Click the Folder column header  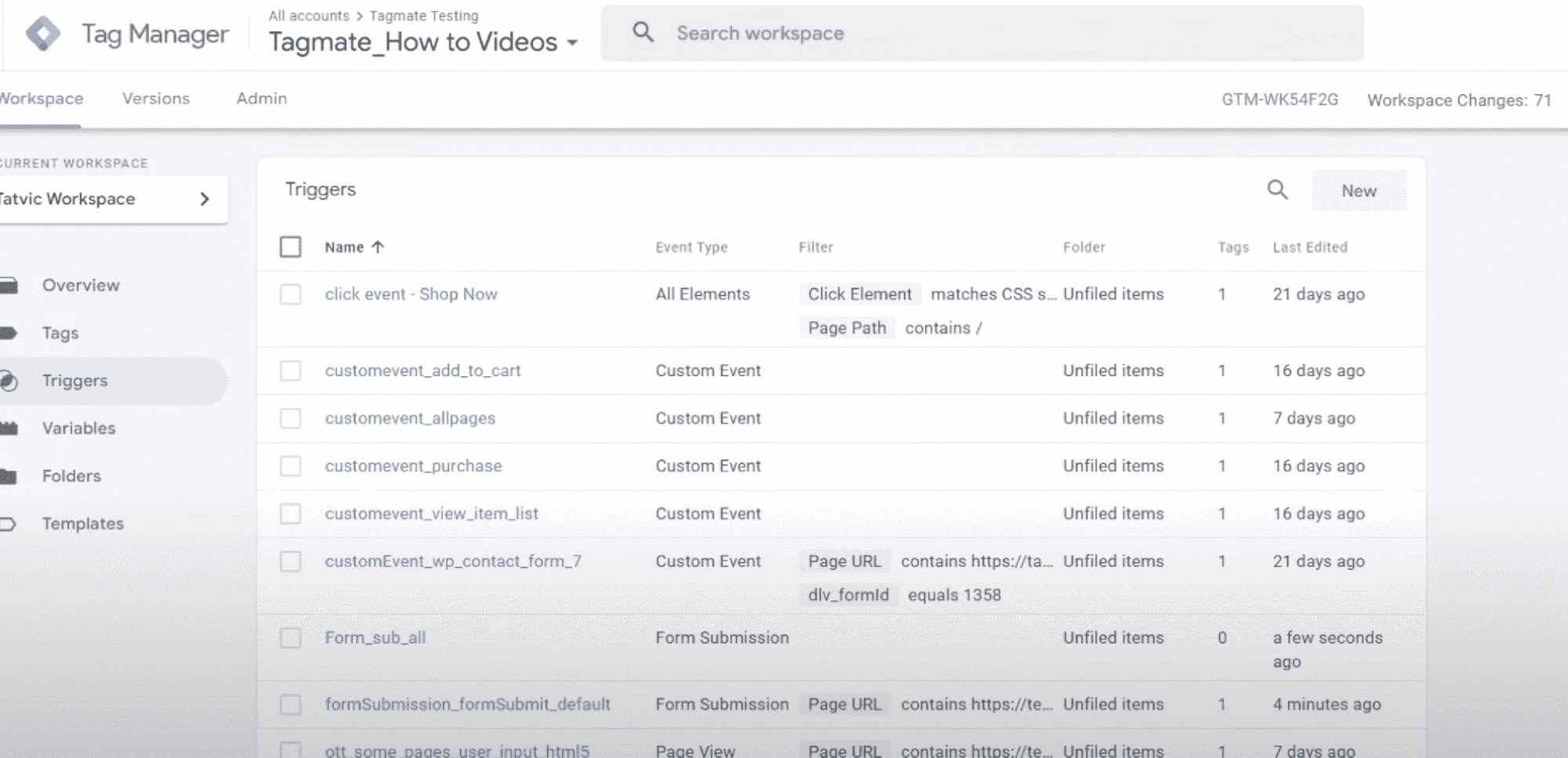click(x=1083, y=248)
